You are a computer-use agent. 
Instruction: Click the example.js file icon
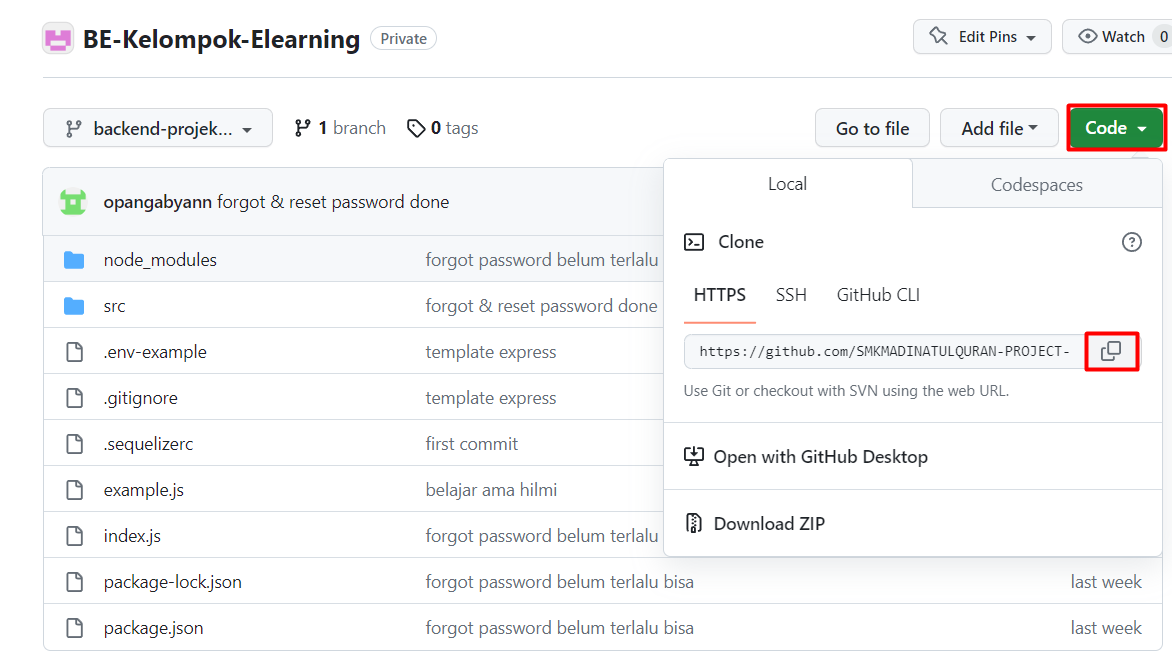(x=75, y=490)
